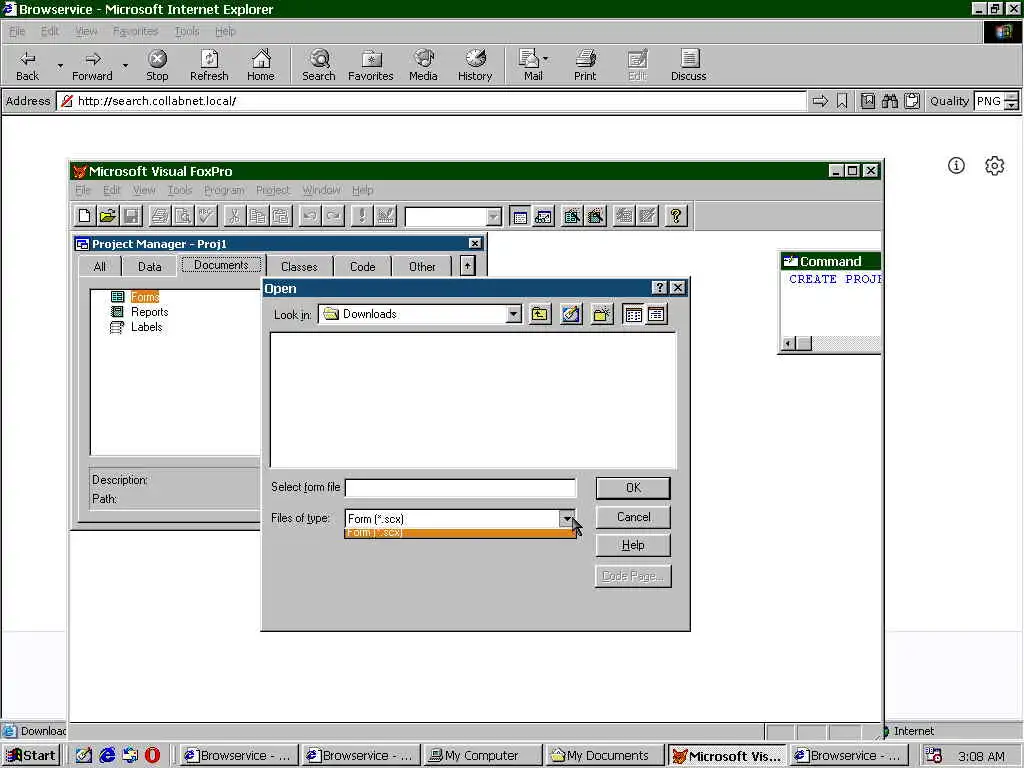Click the Command window scroll left arrow

pos(789,344)
